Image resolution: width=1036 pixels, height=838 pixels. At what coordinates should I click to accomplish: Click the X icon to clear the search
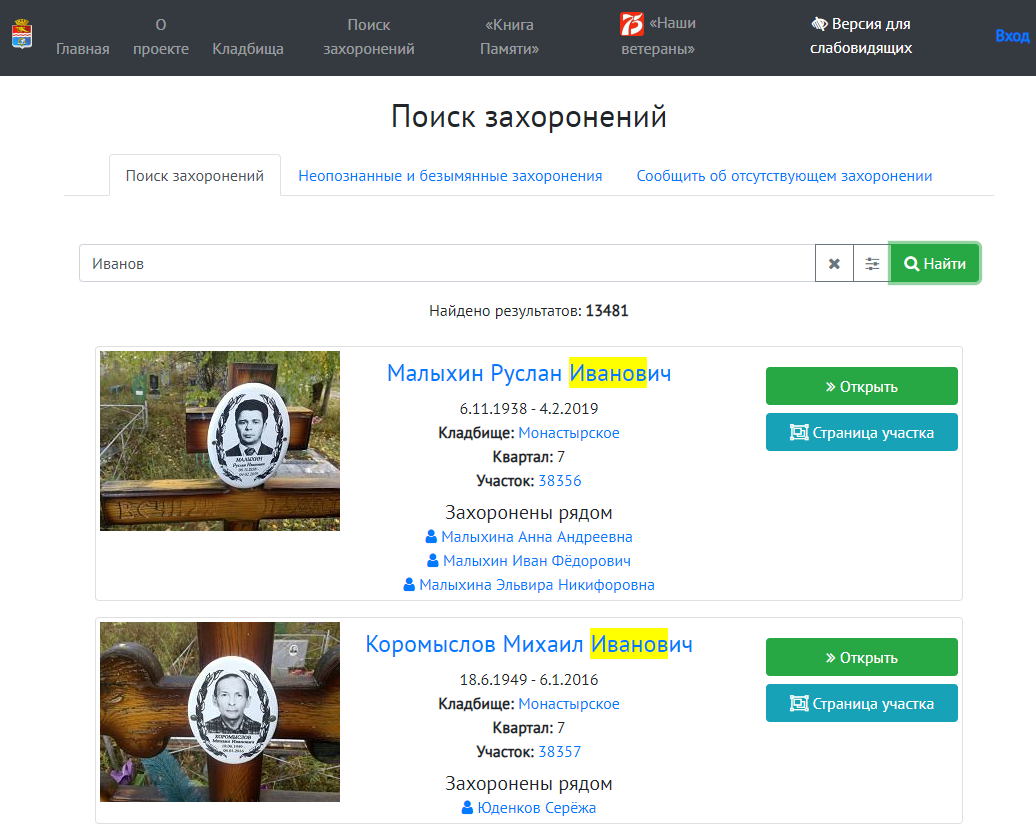tap(834, 263)
